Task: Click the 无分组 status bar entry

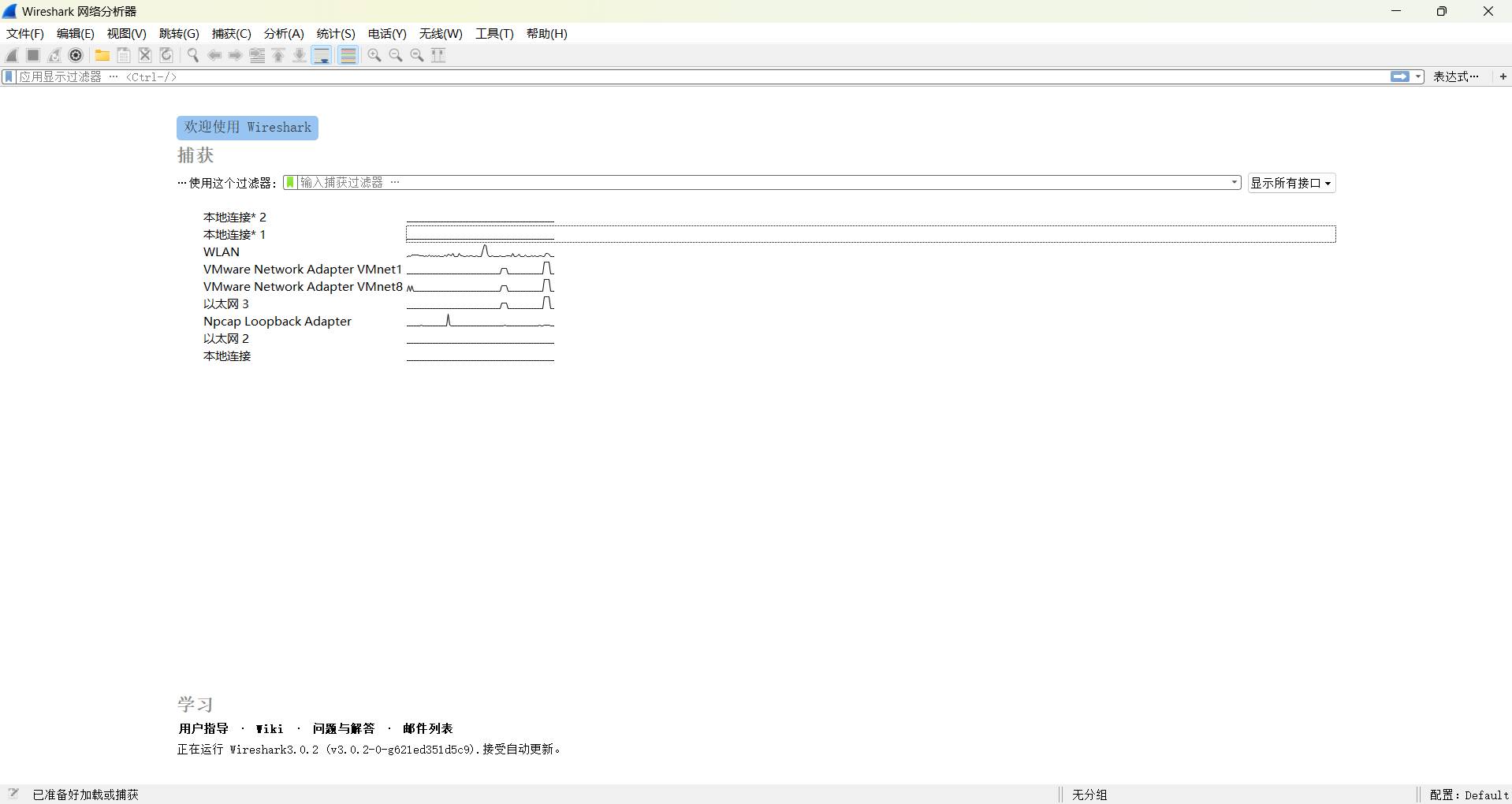Action: pos(1089,795)
